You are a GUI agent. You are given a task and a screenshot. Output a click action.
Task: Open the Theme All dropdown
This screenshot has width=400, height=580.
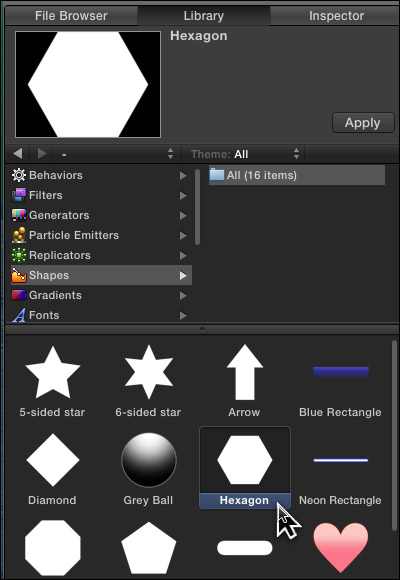244,154
